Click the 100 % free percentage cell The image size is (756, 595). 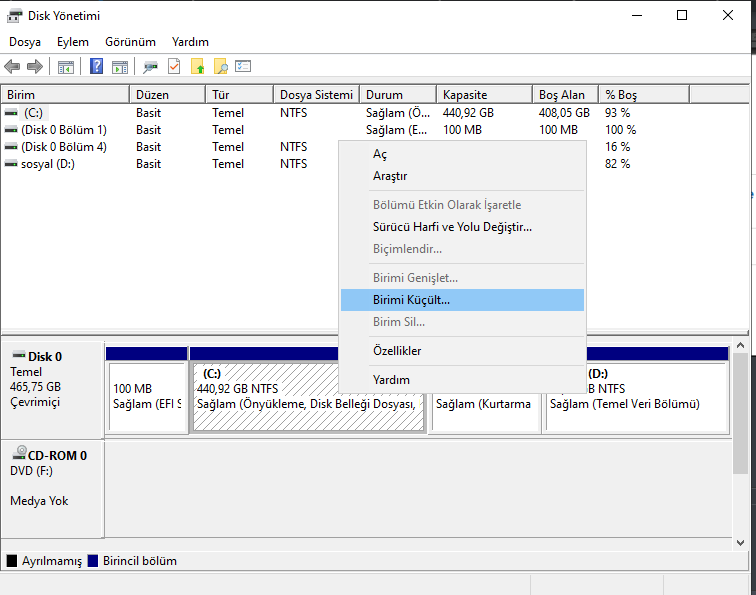621,130
